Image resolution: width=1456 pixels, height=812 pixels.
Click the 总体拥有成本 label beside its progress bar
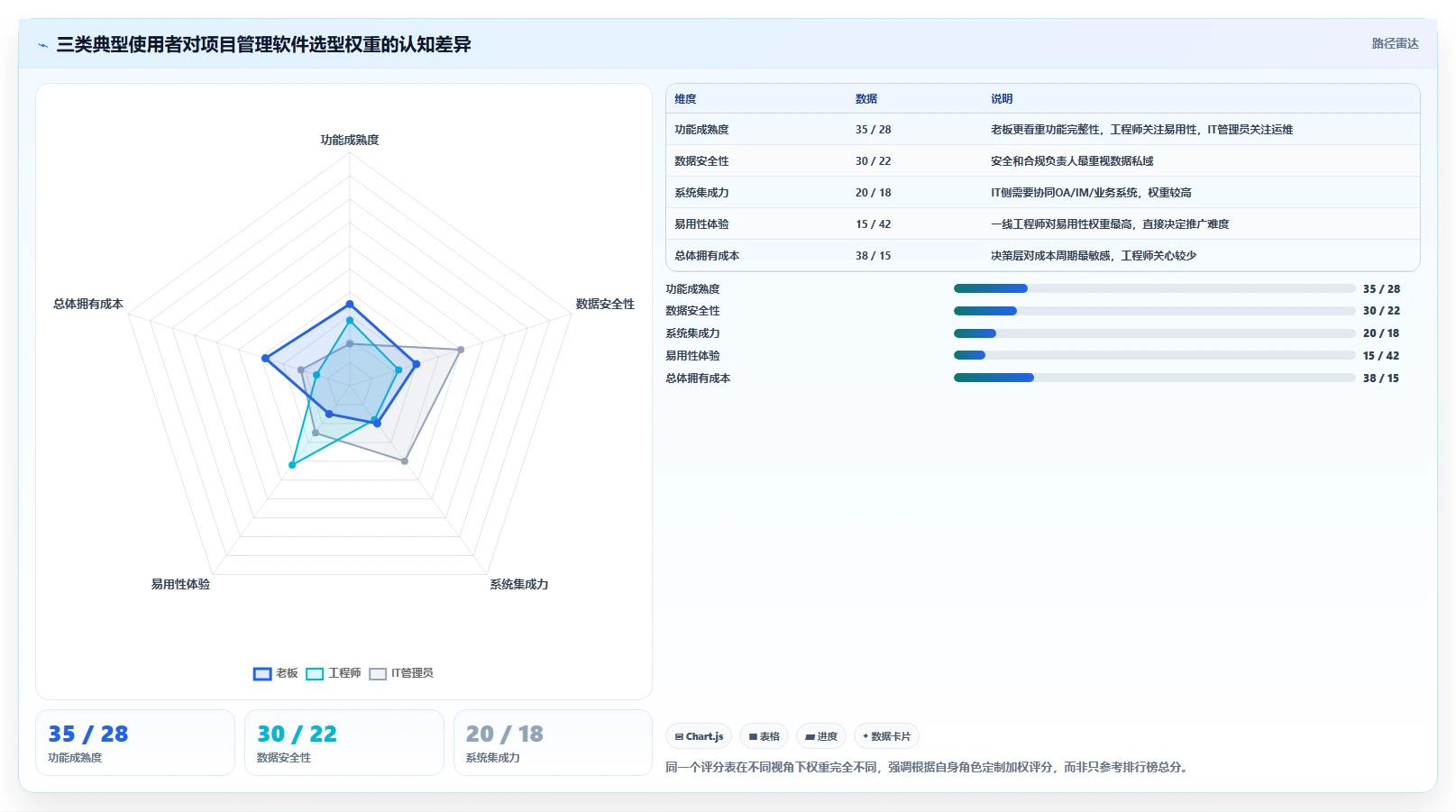(x=698, y=379)
